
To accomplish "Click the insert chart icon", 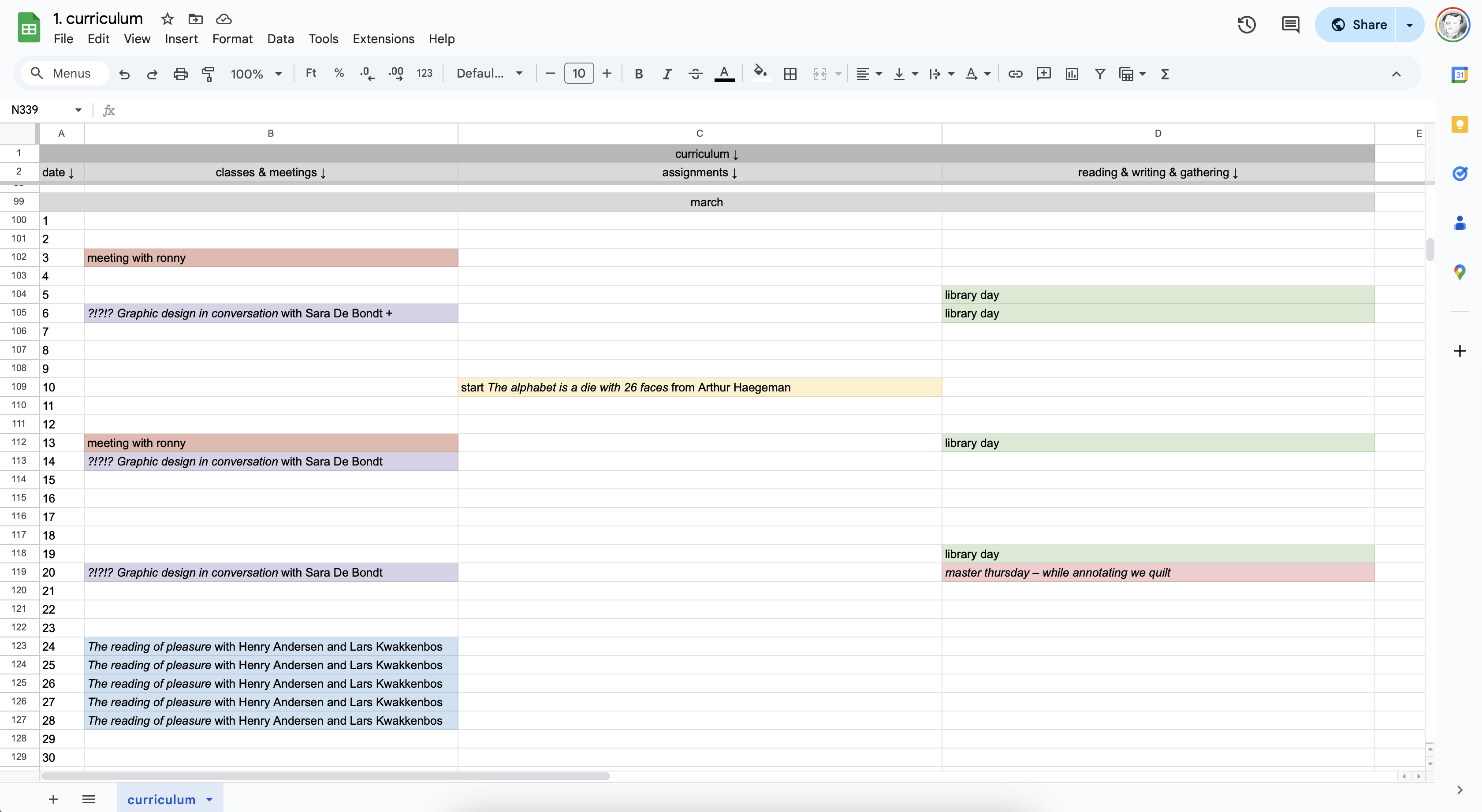I will pos(1071,74).
